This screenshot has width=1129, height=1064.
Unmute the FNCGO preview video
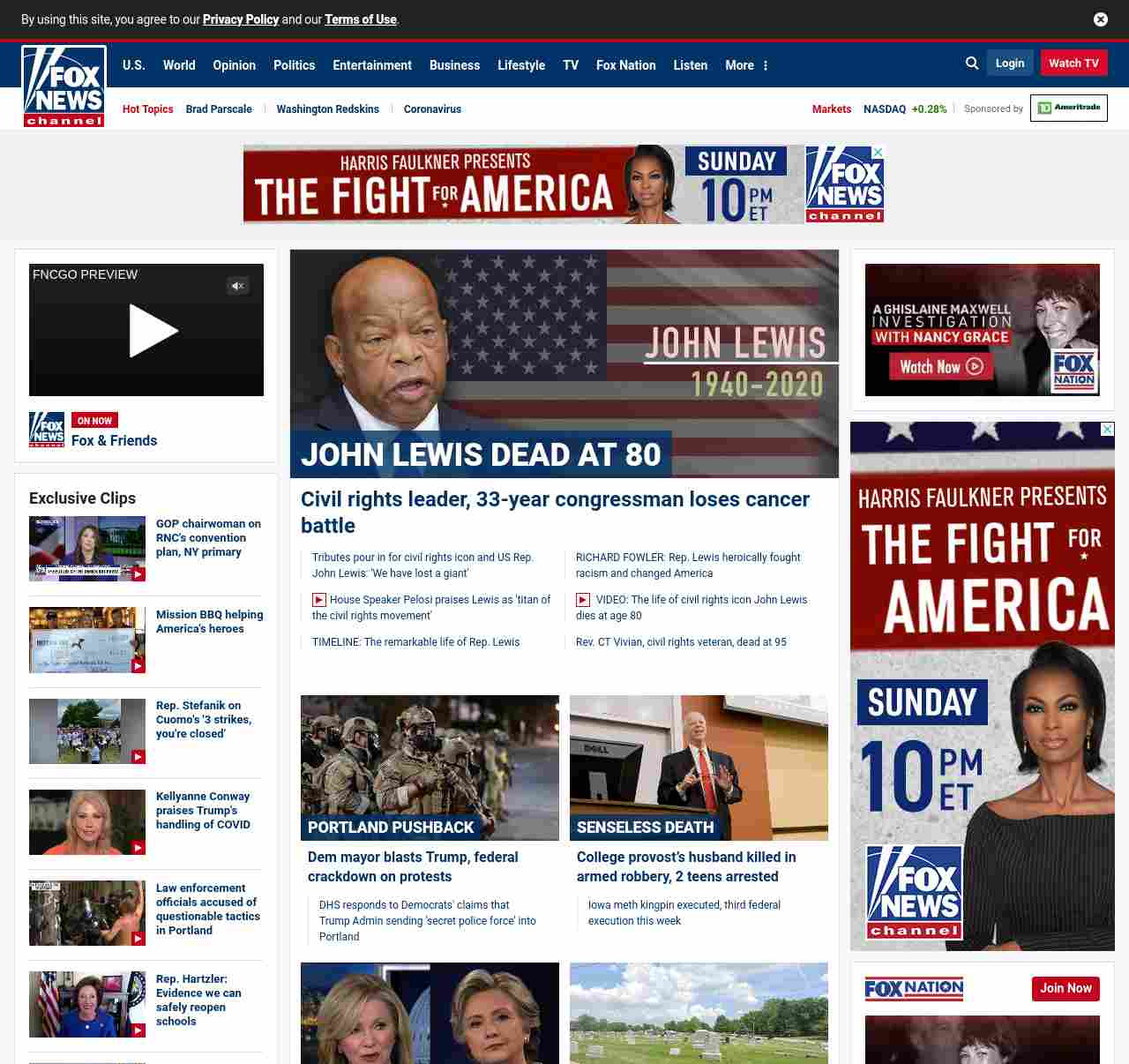[x=237, y=286]
